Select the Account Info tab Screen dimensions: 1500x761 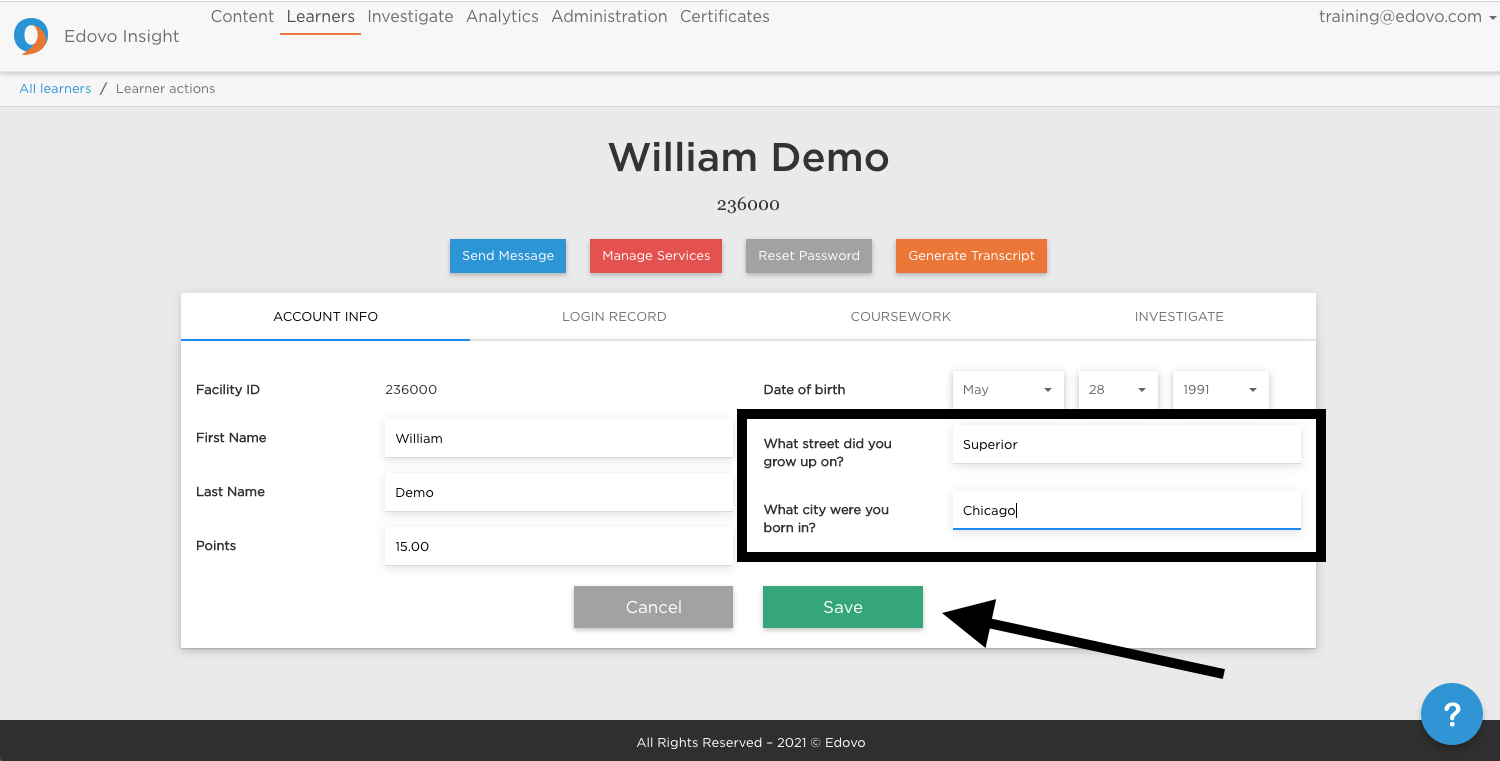[325, 317]
